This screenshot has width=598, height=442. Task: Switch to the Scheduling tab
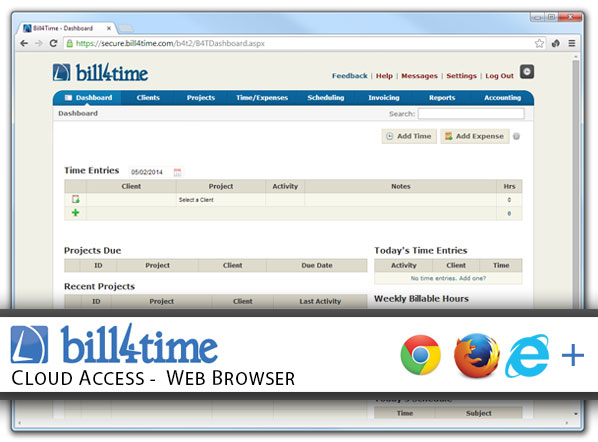tap(325, 98)
